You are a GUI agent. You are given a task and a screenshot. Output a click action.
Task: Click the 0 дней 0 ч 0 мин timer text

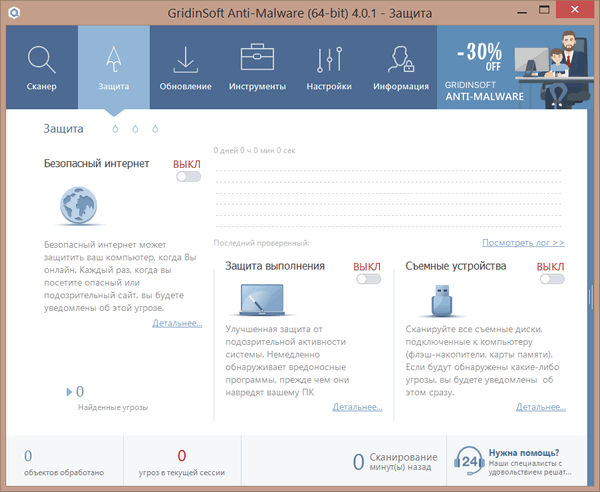254,151
